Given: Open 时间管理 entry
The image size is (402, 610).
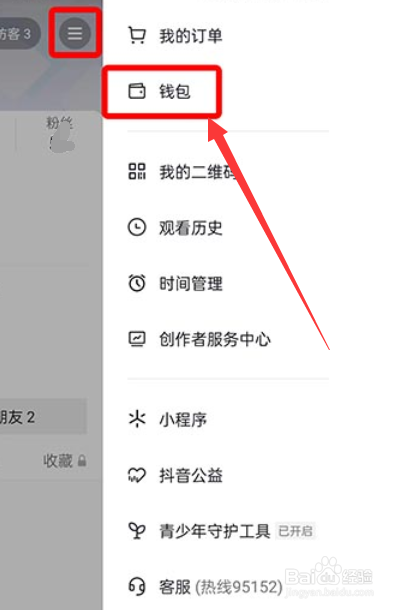Looking at the screenshot, I should [228, 283].
